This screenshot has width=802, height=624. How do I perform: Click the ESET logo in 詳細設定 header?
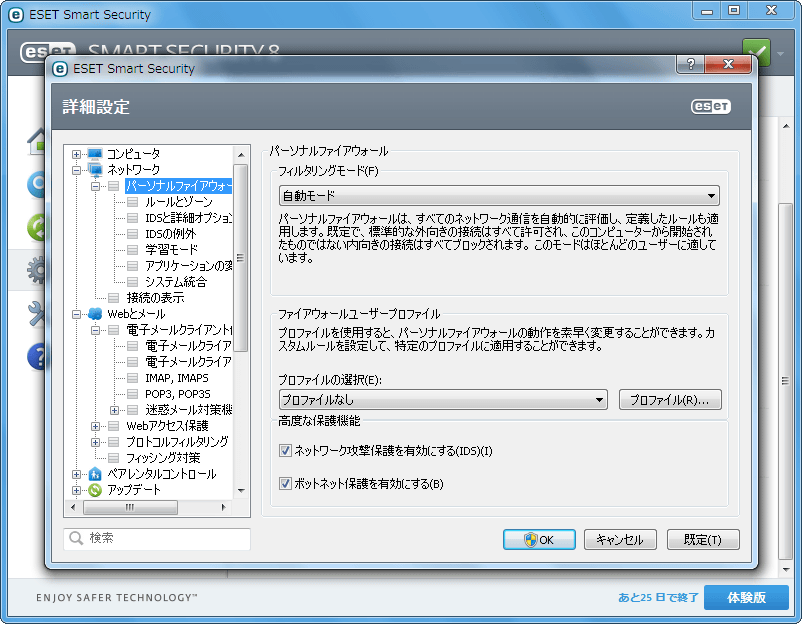point(710,106)
